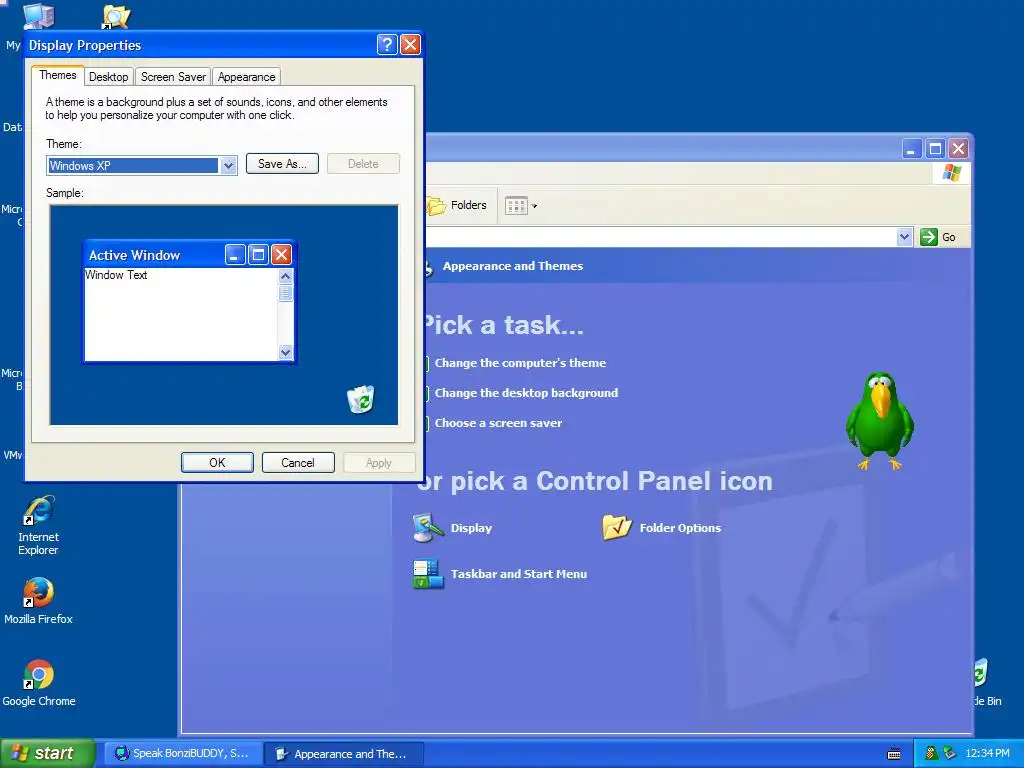Click the Folders toolbar button in Control Panel
The height and width of the screenshot is (768, 1024).
pos(457,205)
